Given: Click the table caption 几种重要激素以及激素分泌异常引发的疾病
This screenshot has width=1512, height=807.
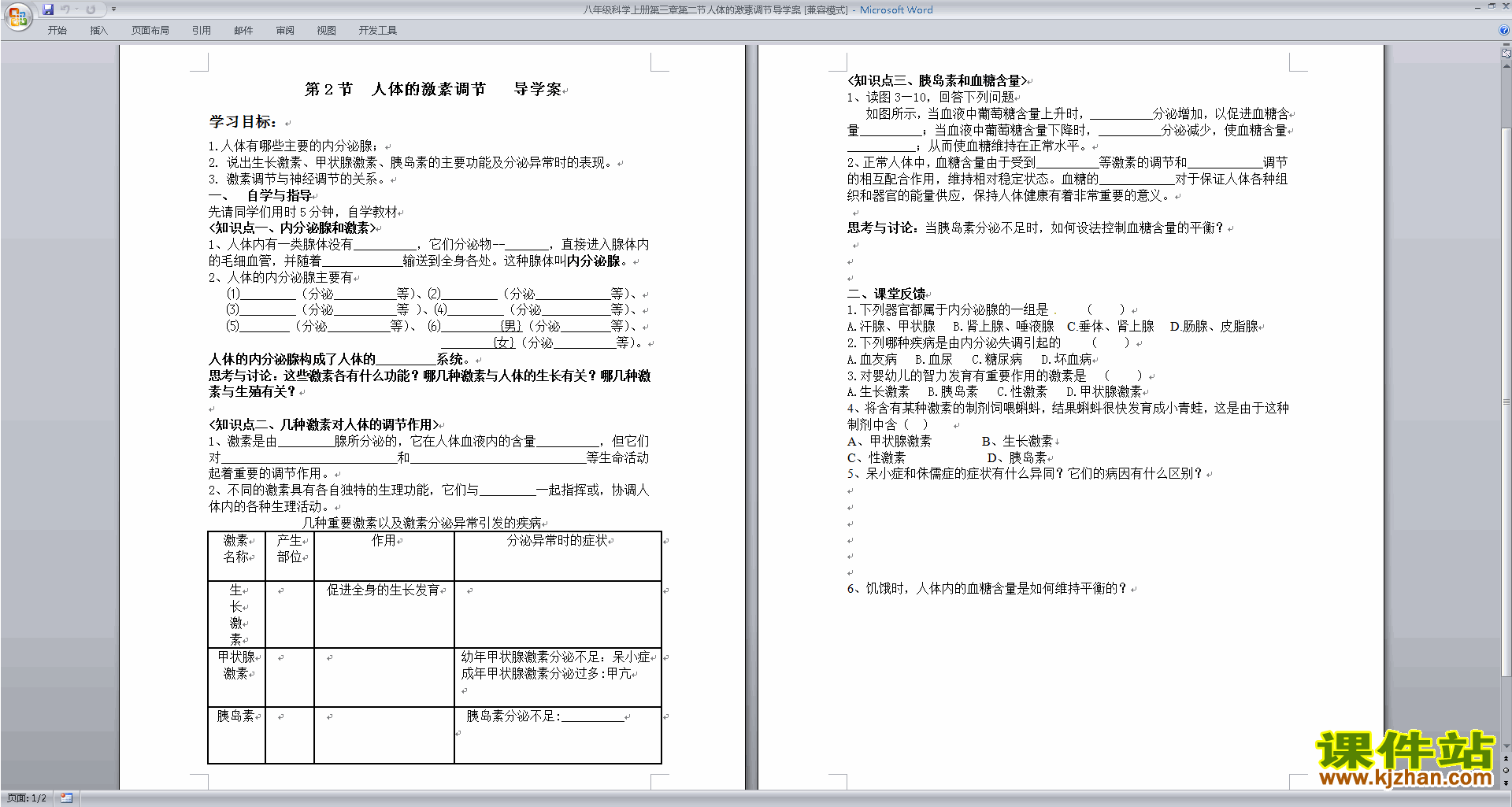Looking at the screenshot, I should [422, 523].
